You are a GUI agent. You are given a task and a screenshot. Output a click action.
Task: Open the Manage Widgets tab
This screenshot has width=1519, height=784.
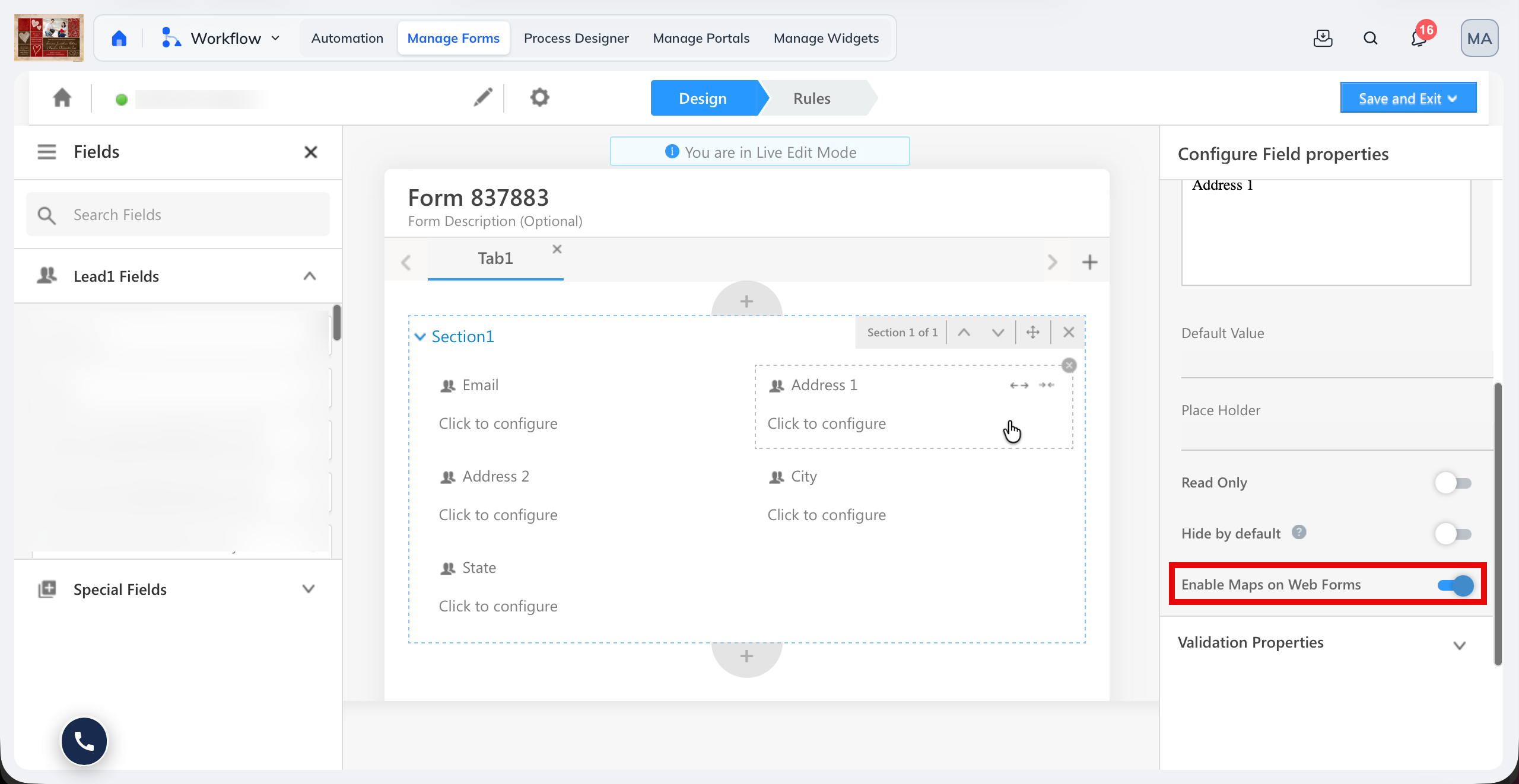coord(826,39)
